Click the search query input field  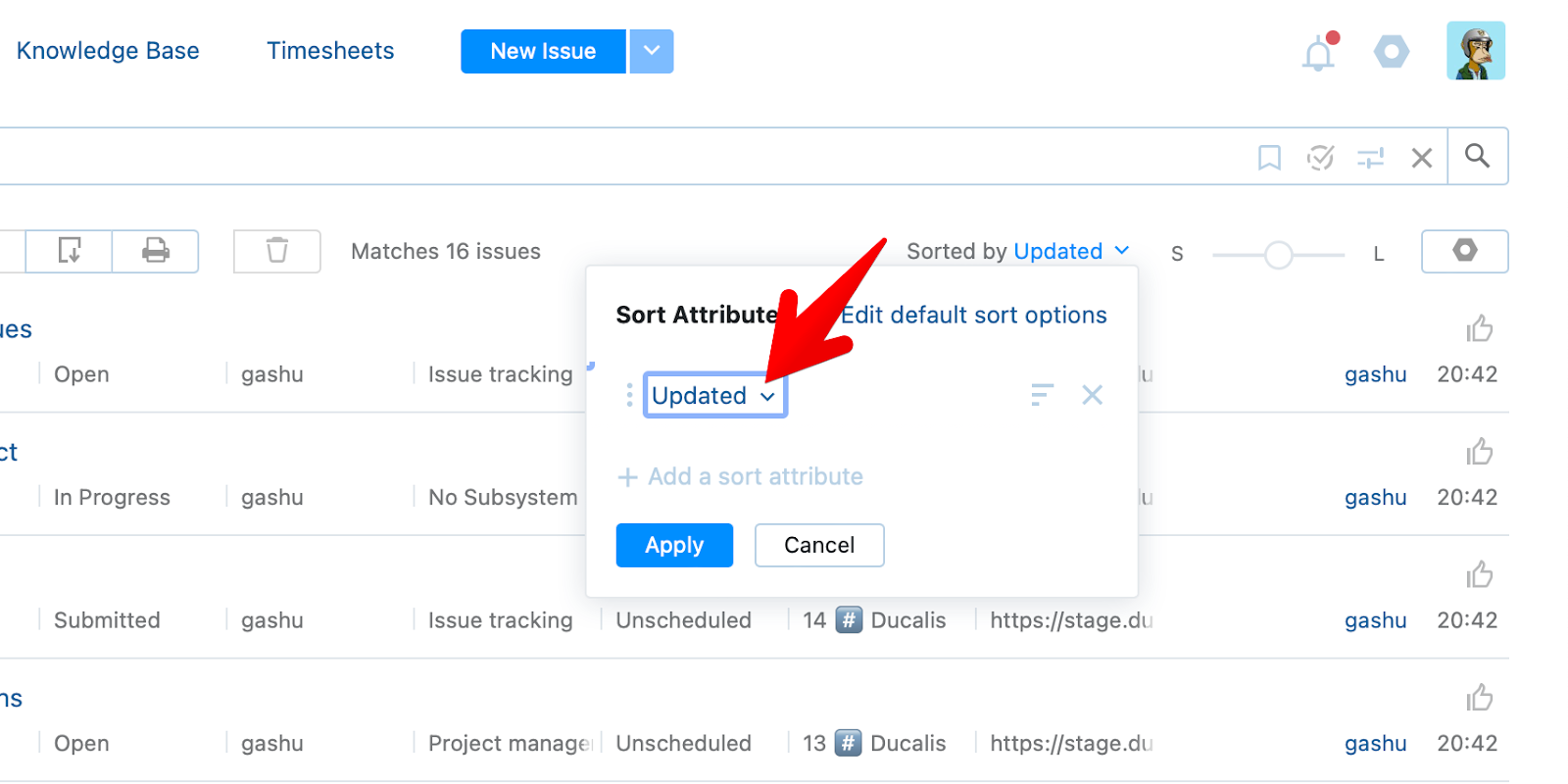(x=588, y=157)
